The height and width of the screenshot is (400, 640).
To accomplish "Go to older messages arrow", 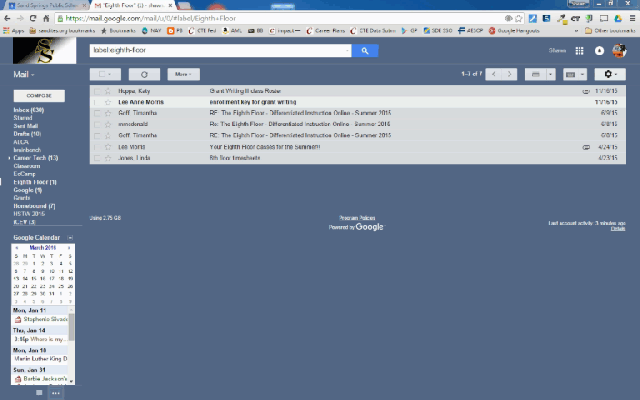I will (509, 74).
